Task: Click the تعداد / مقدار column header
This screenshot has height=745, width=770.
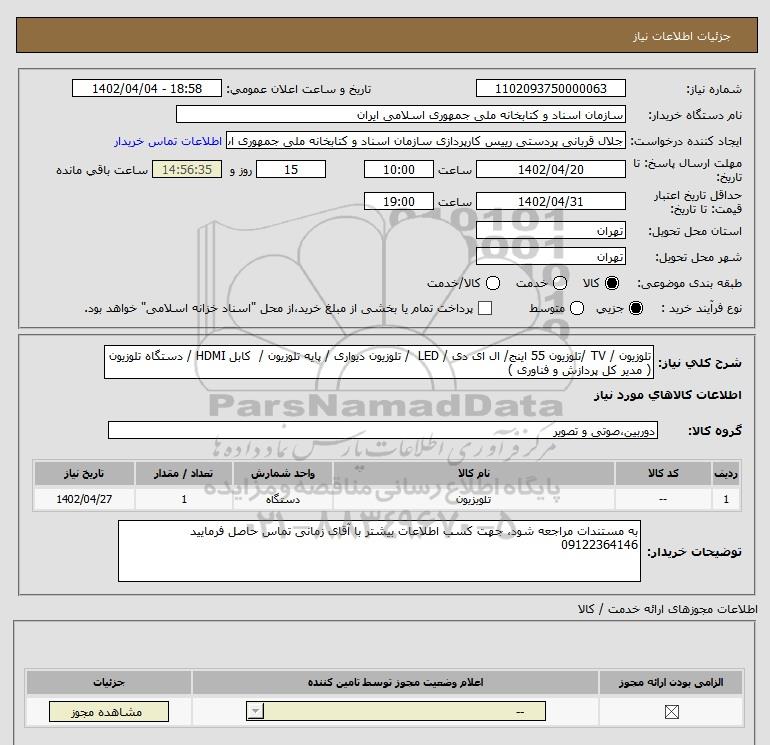Action: 184,473
